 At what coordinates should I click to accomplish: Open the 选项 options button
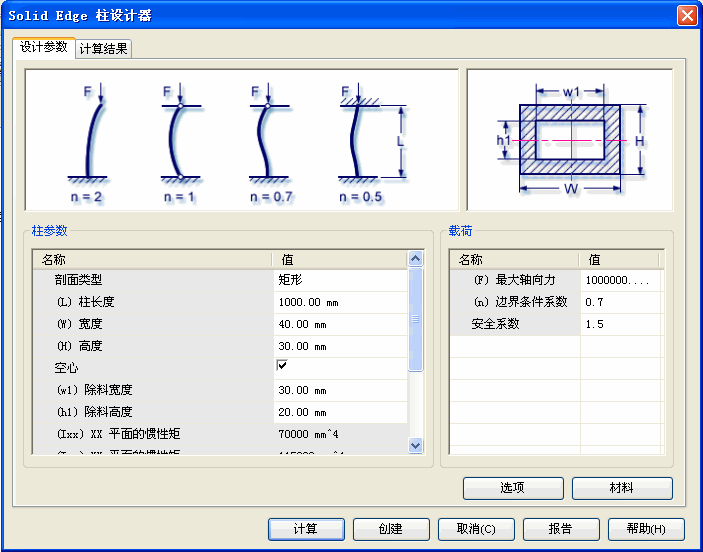[x=512, y=488]
